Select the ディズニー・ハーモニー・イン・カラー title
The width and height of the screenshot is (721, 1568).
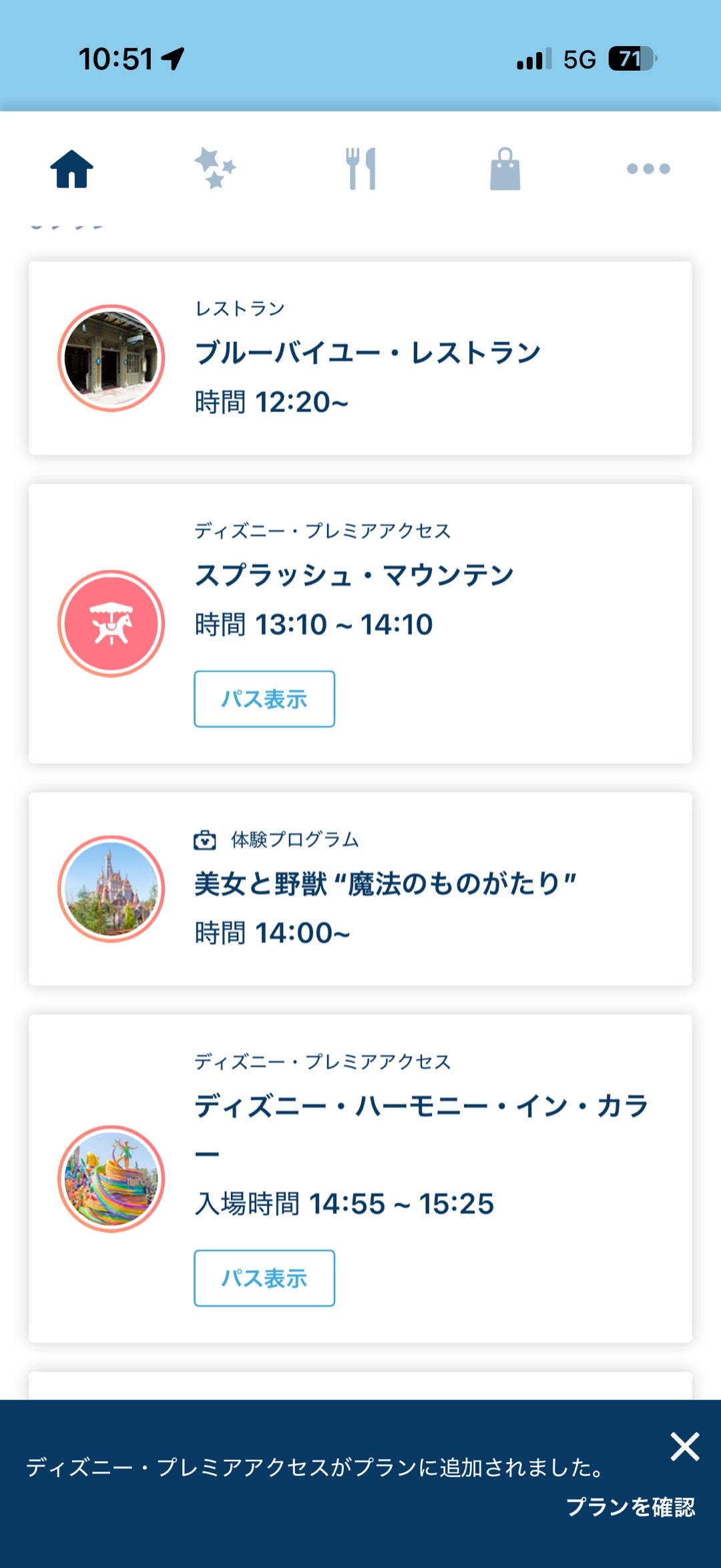(x=422, y=1129)
